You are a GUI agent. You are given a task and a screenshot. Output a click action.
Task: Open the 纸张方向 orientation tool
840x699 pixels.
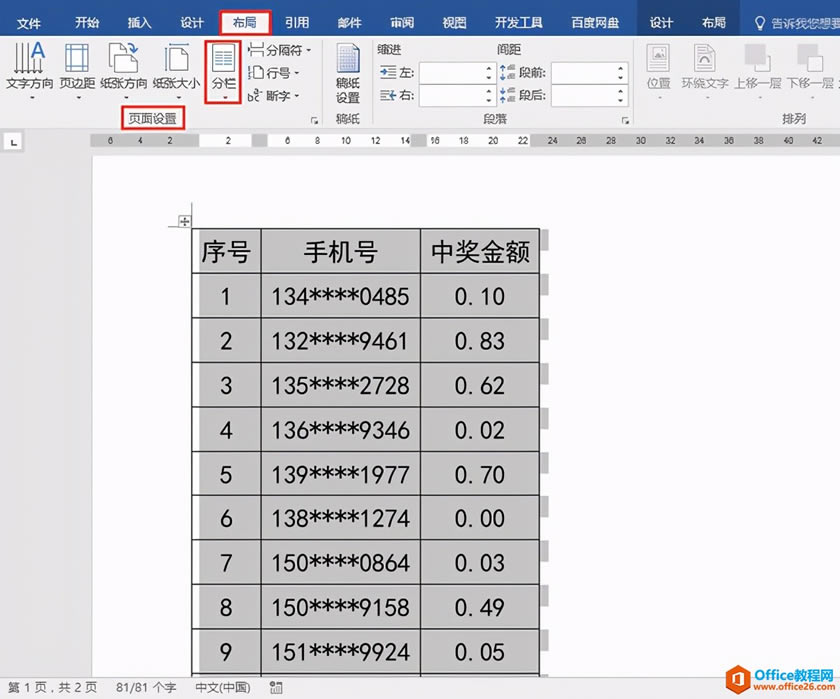coord(124,70)
